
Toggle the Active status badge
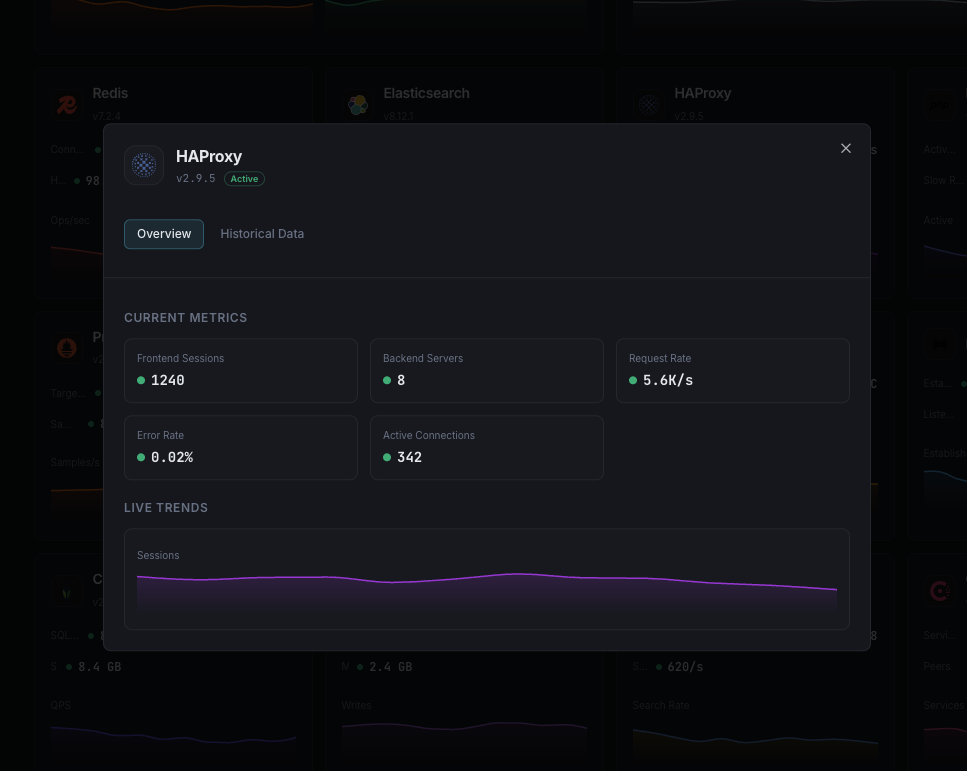click(x=244, y=179)
